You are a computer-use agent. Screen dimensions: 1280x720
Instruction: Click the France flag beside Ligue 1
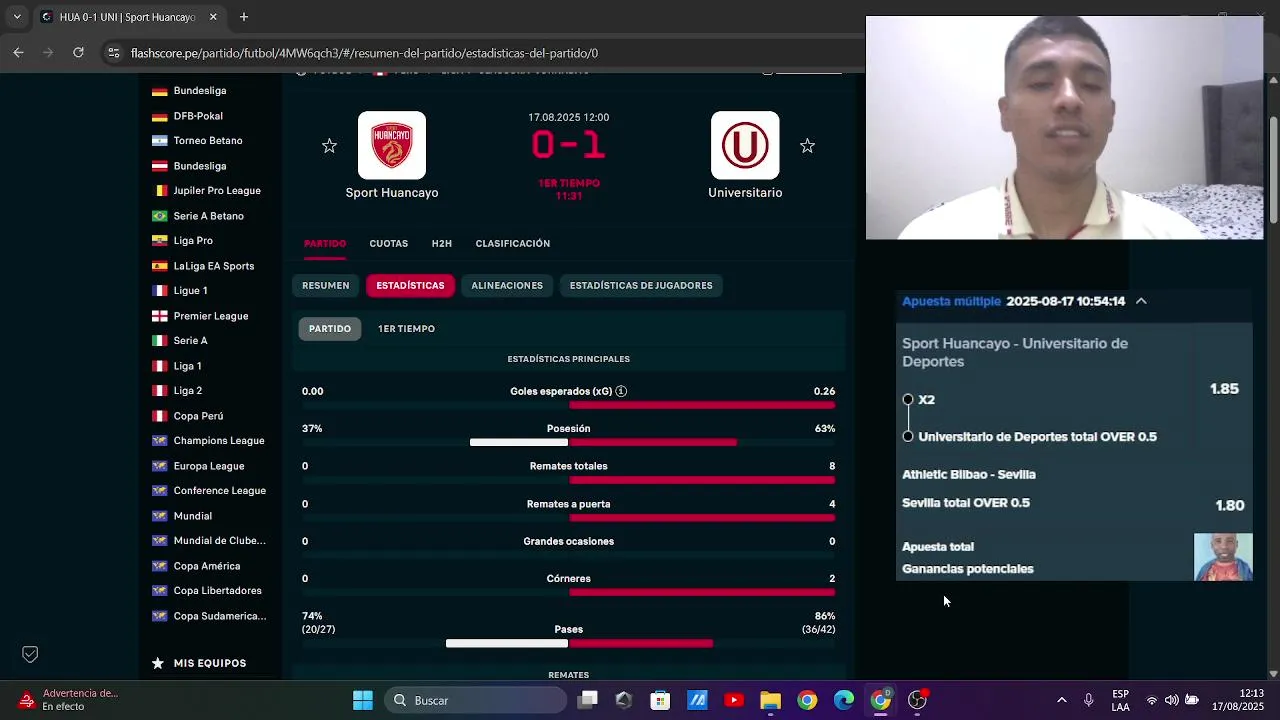point(159,291)
